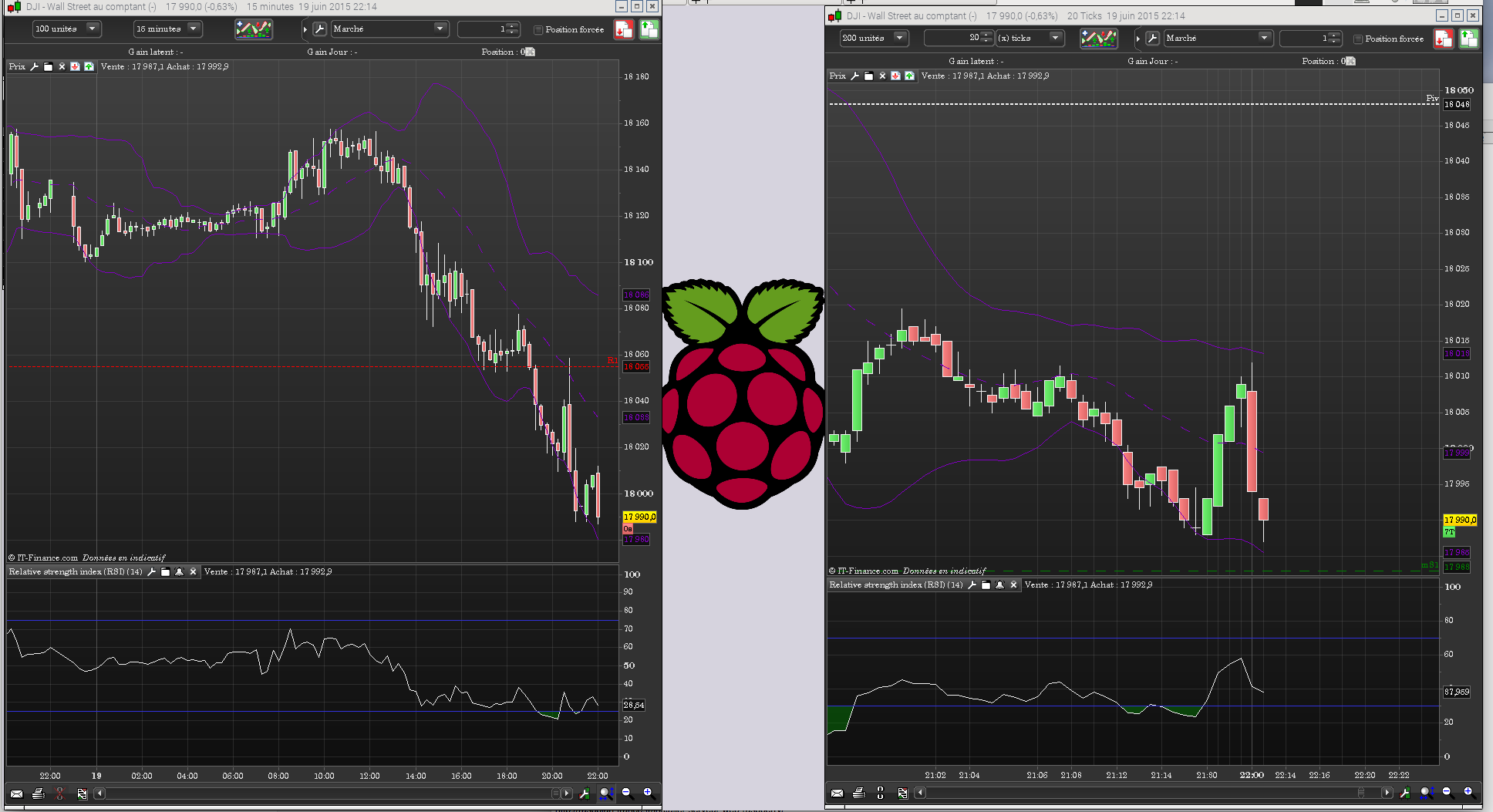Screen dimensions: 1493x812
Task: Click the Prix folder icon in right chart
Action: (x=869, y=76)
